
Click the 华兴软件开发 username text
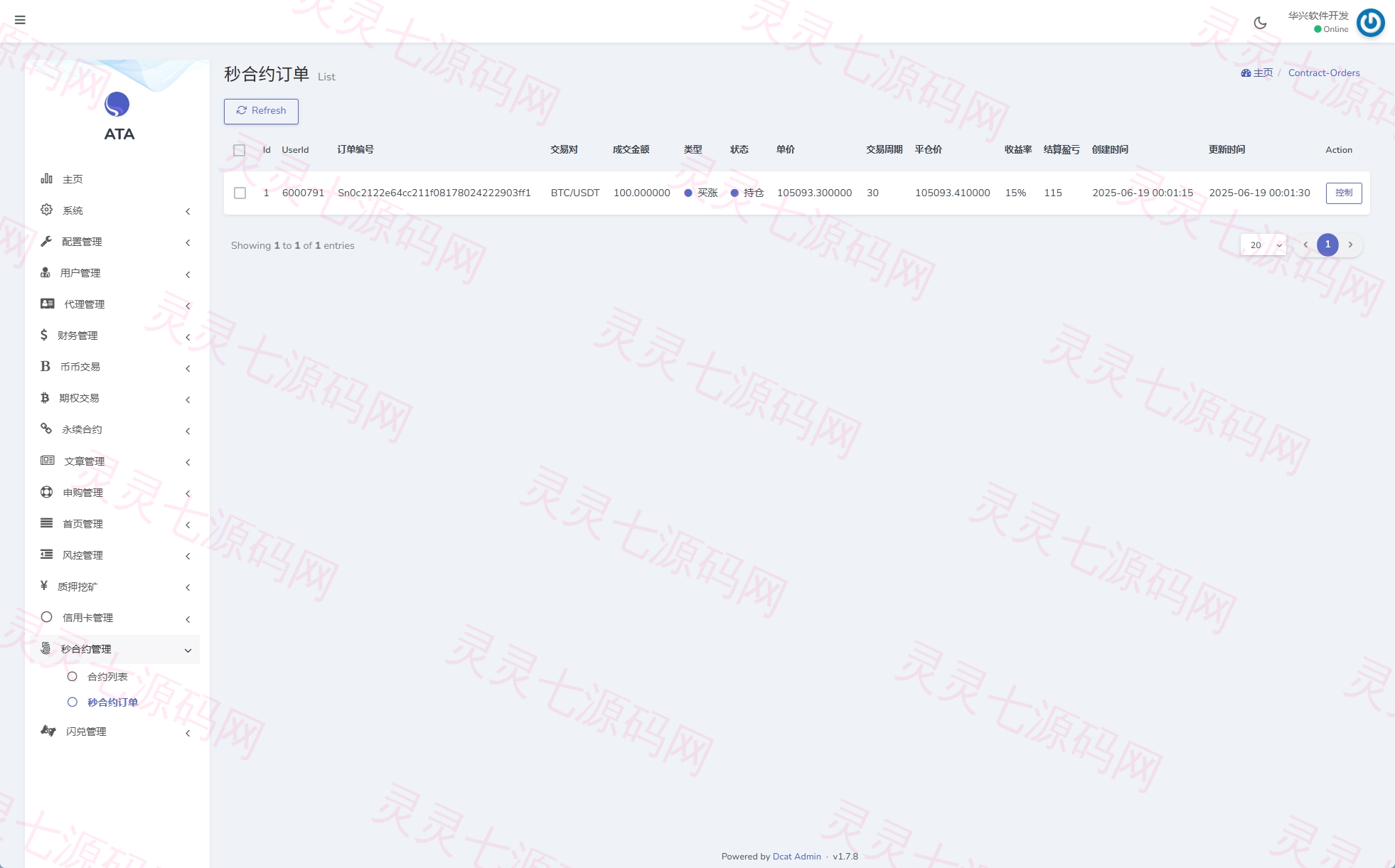point(1318,16)
